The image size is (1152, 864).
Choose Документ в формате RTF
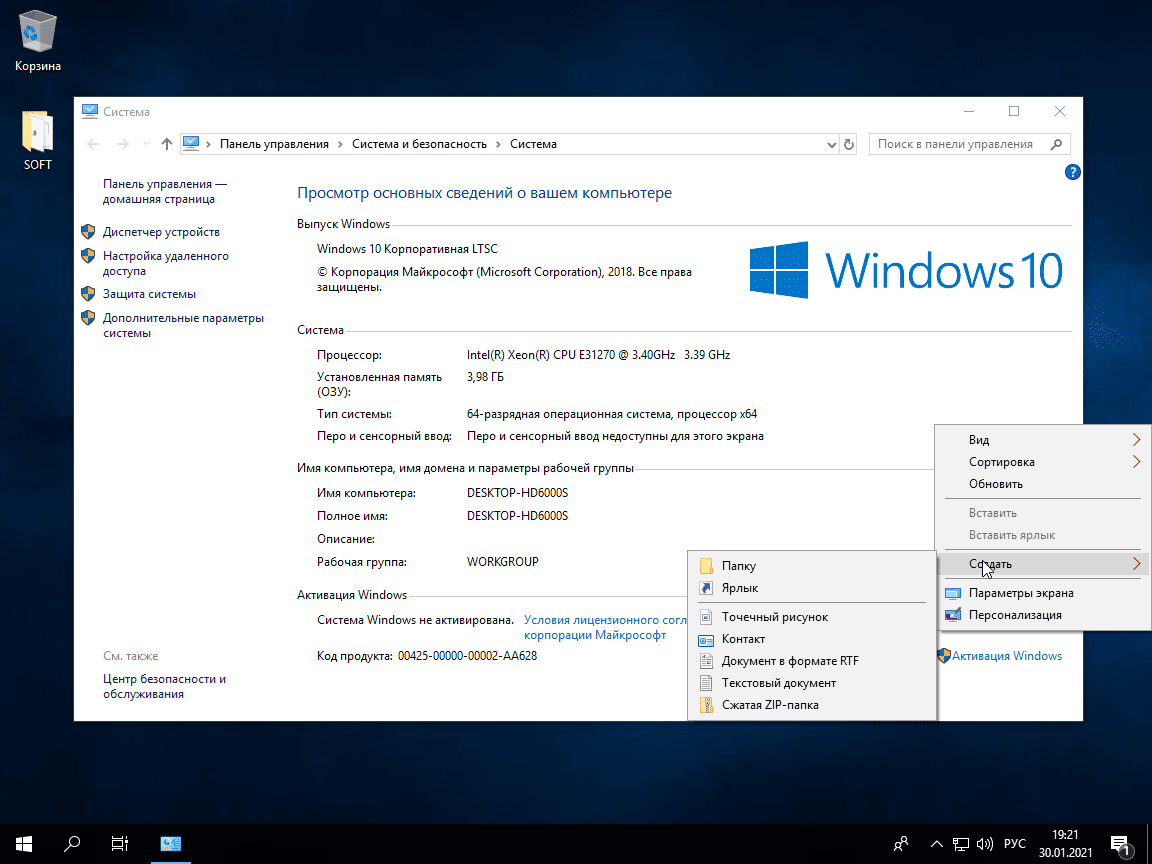click(x=812, y=661)
